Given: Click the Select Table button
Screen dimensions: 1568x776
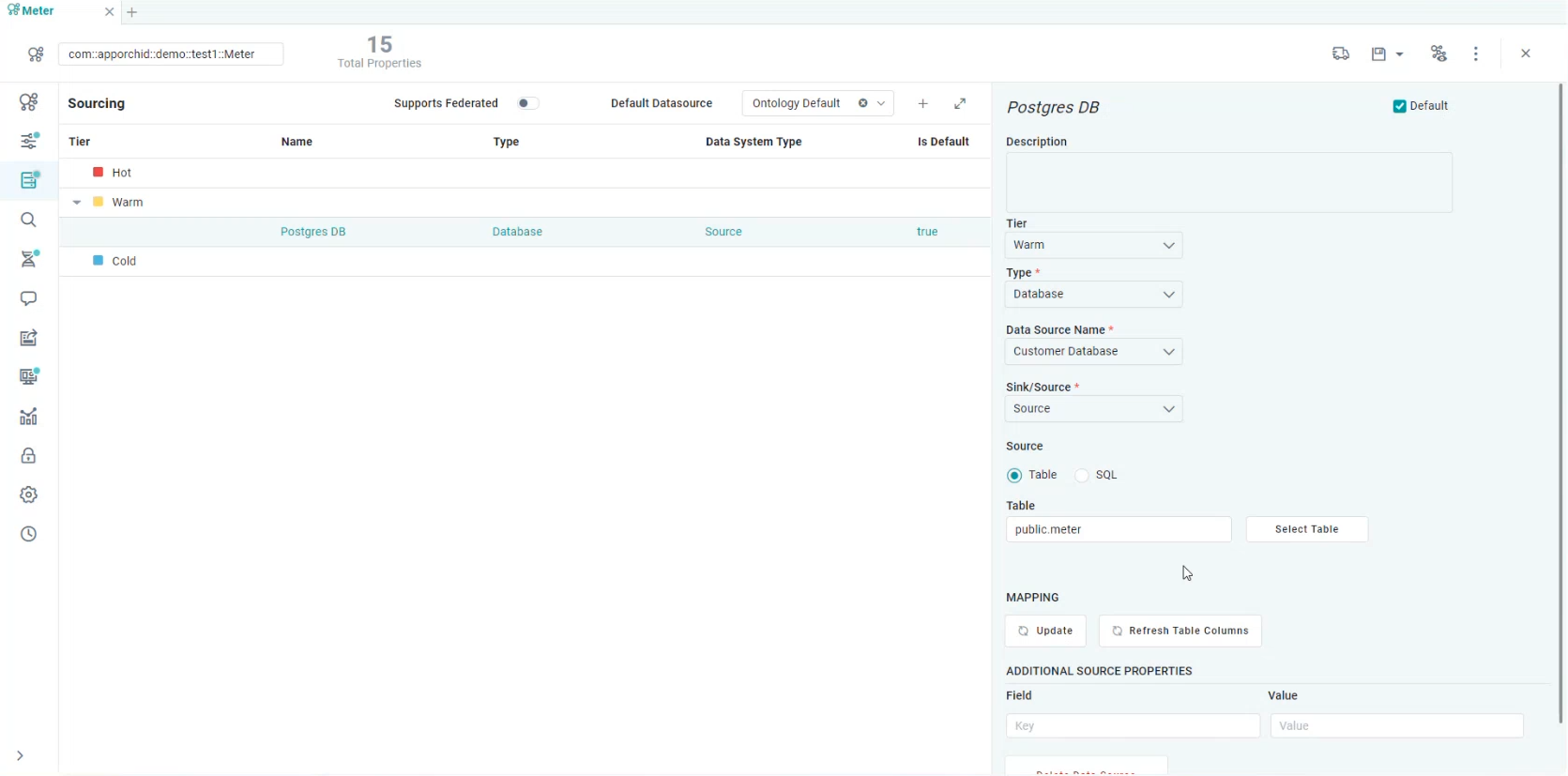Looking at the screenshot, I should point(1306,530).
